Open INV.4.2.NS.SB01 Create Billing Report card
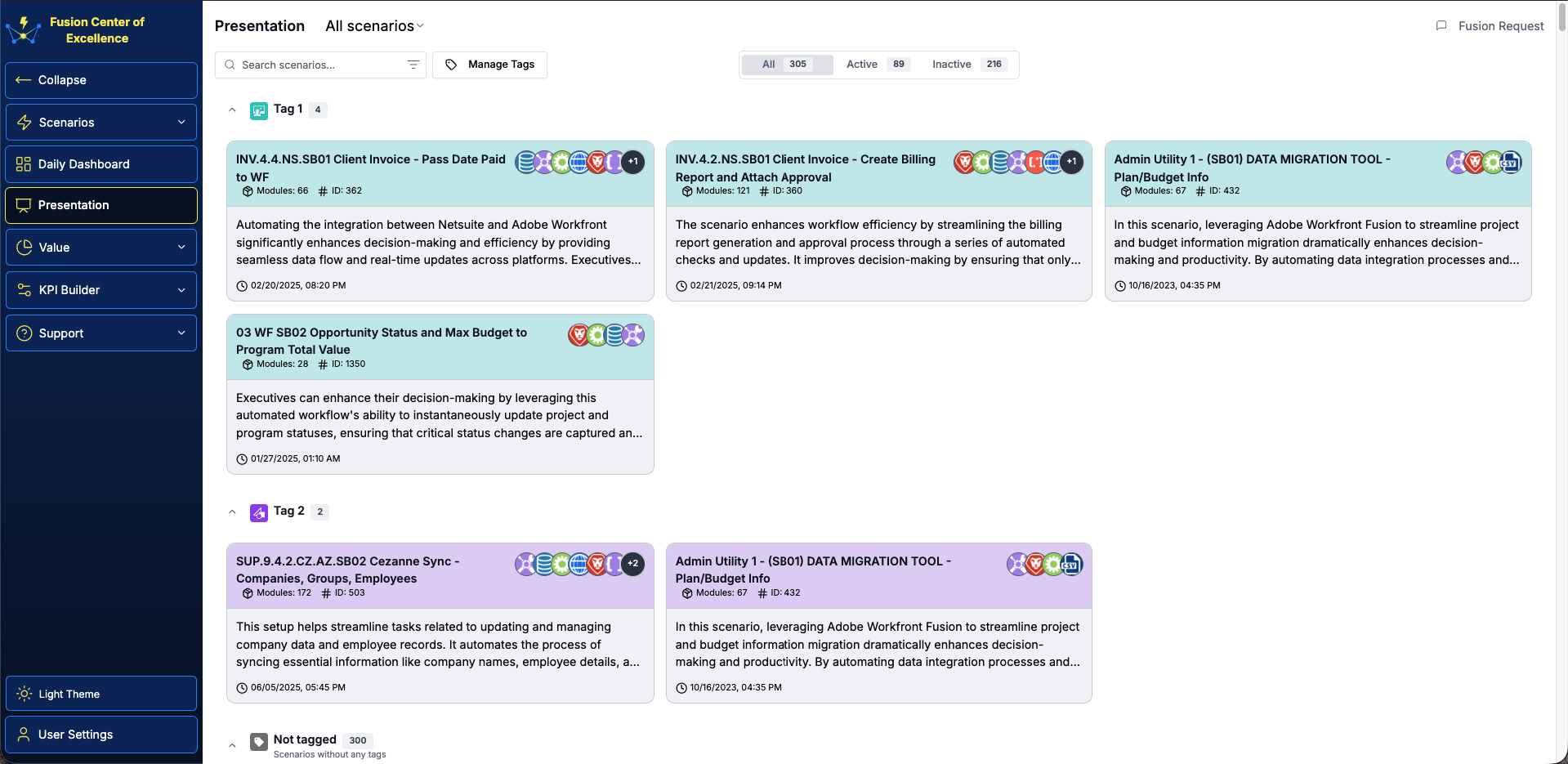The height and width of the screenshot is (764, 1568). 879,221
